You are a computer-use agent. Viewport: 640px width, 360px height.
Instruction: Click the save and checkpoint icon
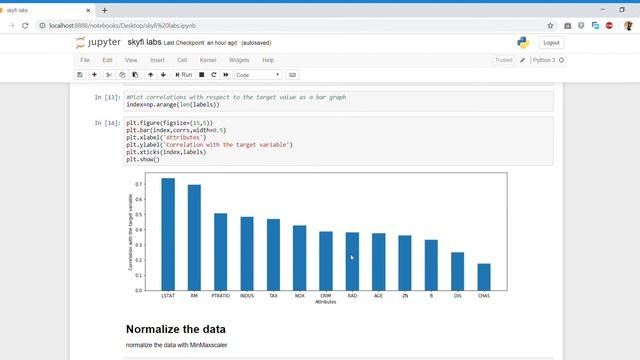pyautogui.click(x=80, y=75)
